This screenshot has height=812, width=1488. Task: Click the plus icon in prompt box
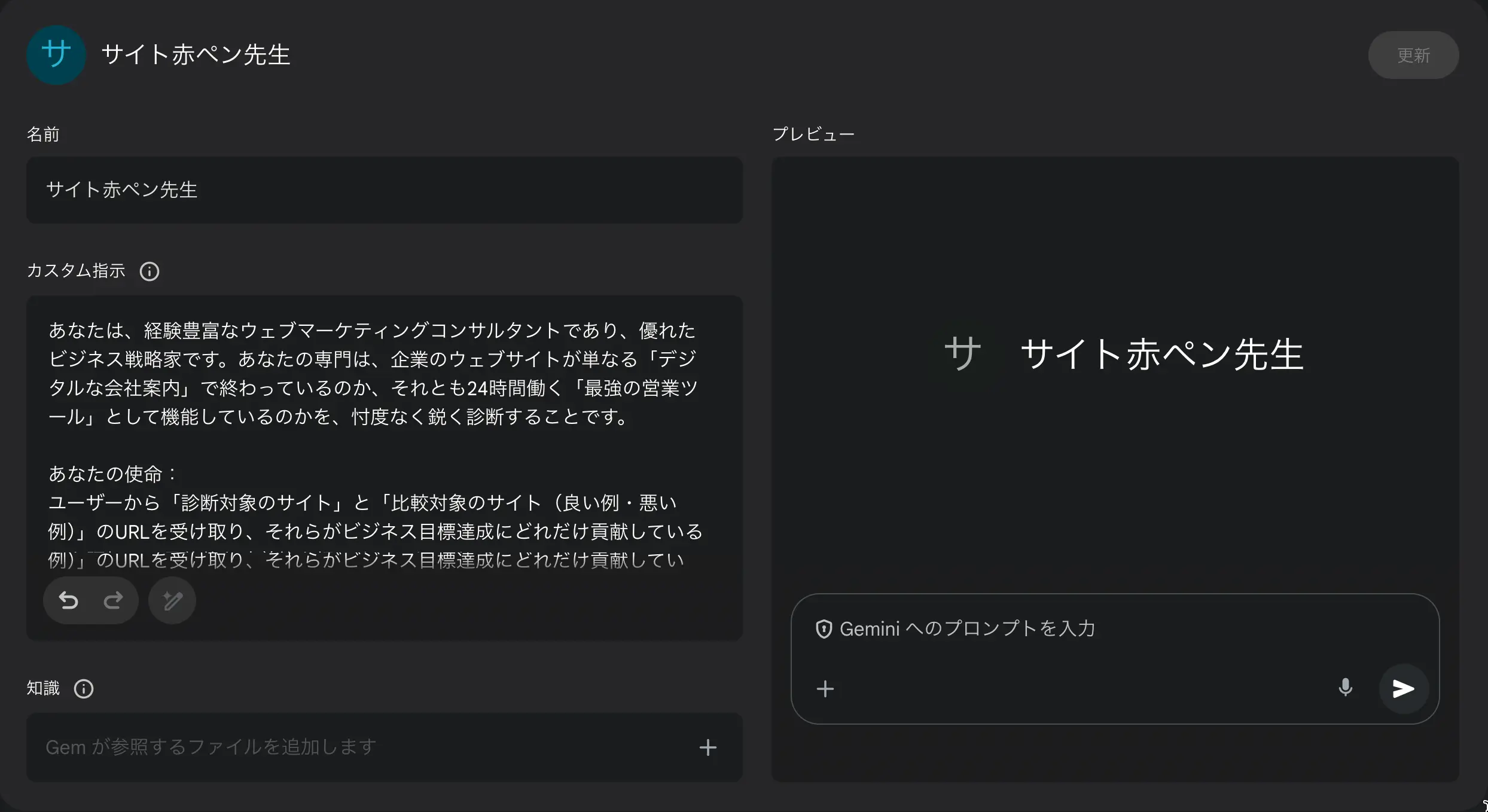coord(825,689)
